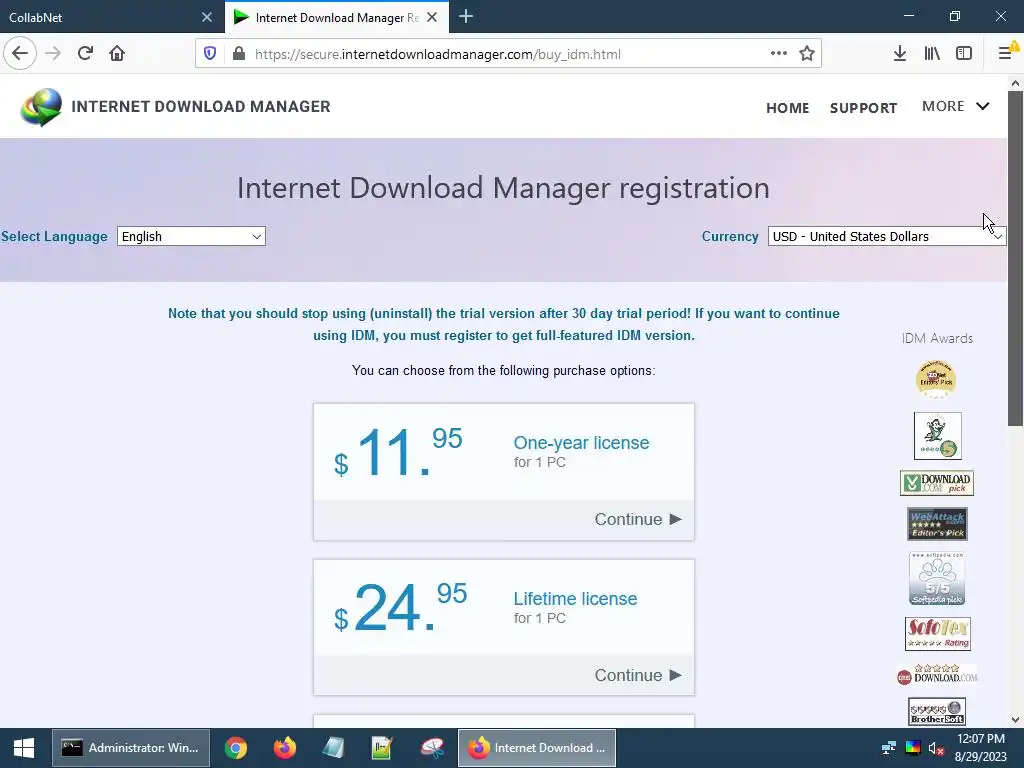Continue with the Lifetime license
Viewport: 1024px width, 768px height.
click(x=637, y=675)
